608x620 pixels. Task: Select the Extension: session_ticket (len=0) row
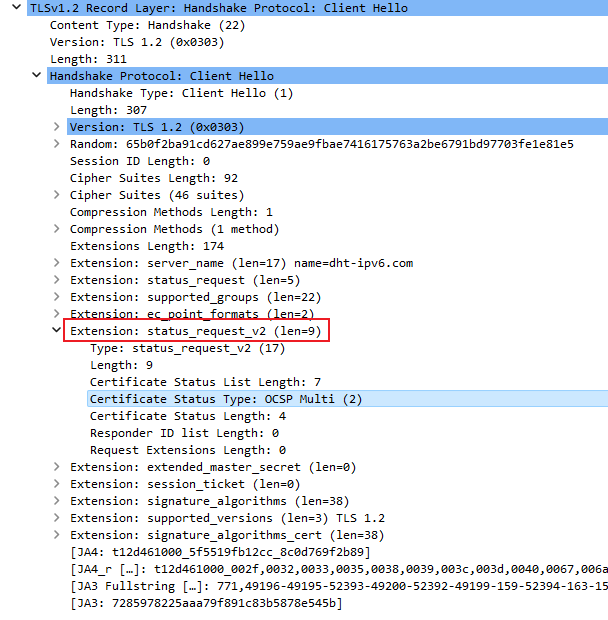coord(185,484)
